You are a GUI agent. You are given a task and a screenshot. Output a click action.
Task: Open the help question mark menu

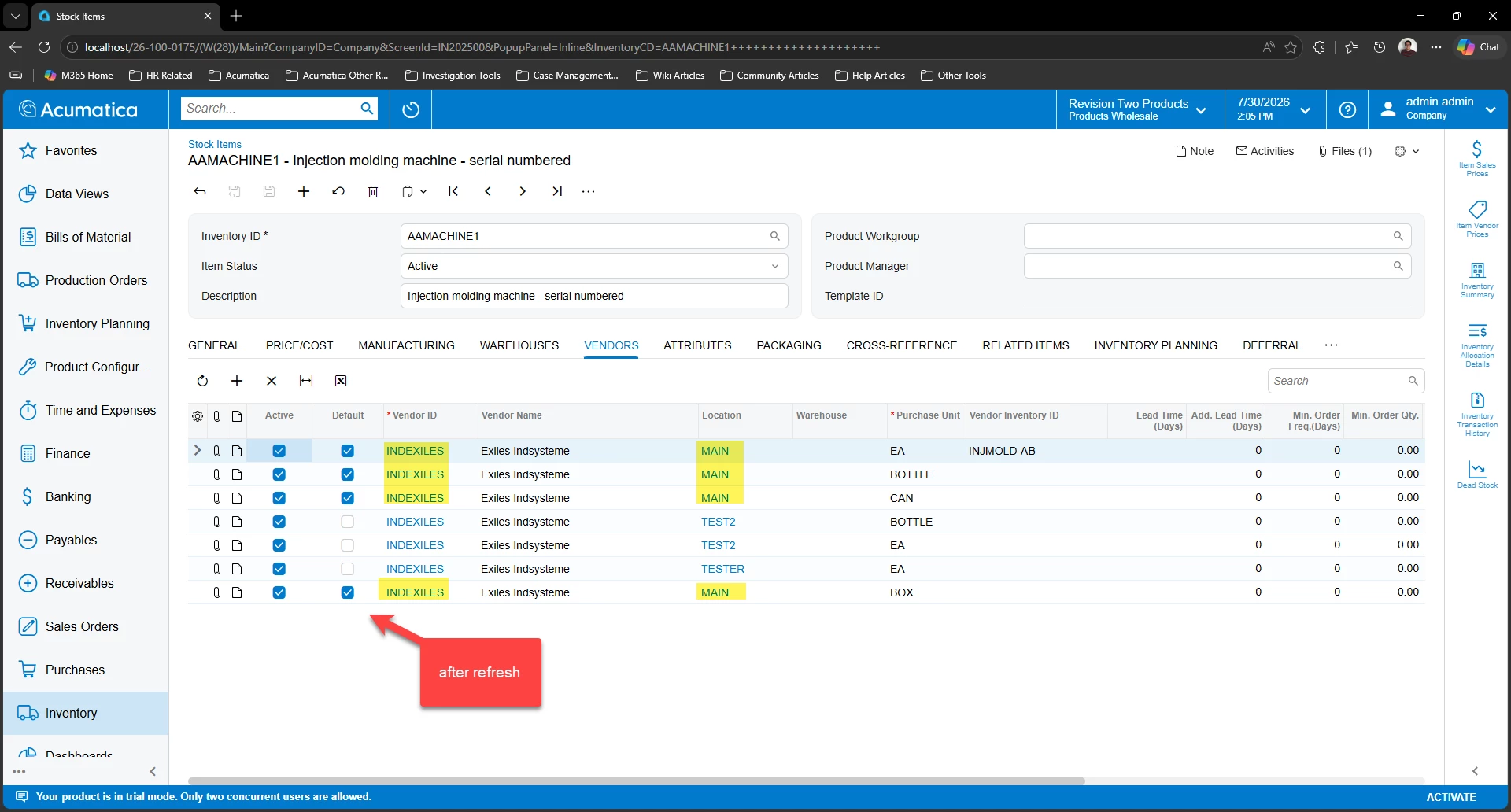(x=1347, y=109)
